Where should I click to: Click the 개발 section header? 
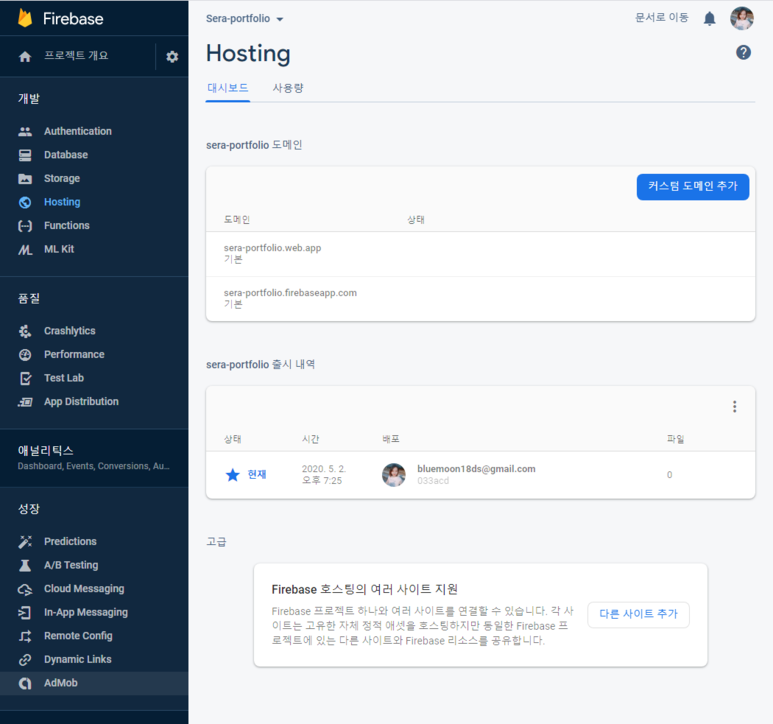[29, 99]
